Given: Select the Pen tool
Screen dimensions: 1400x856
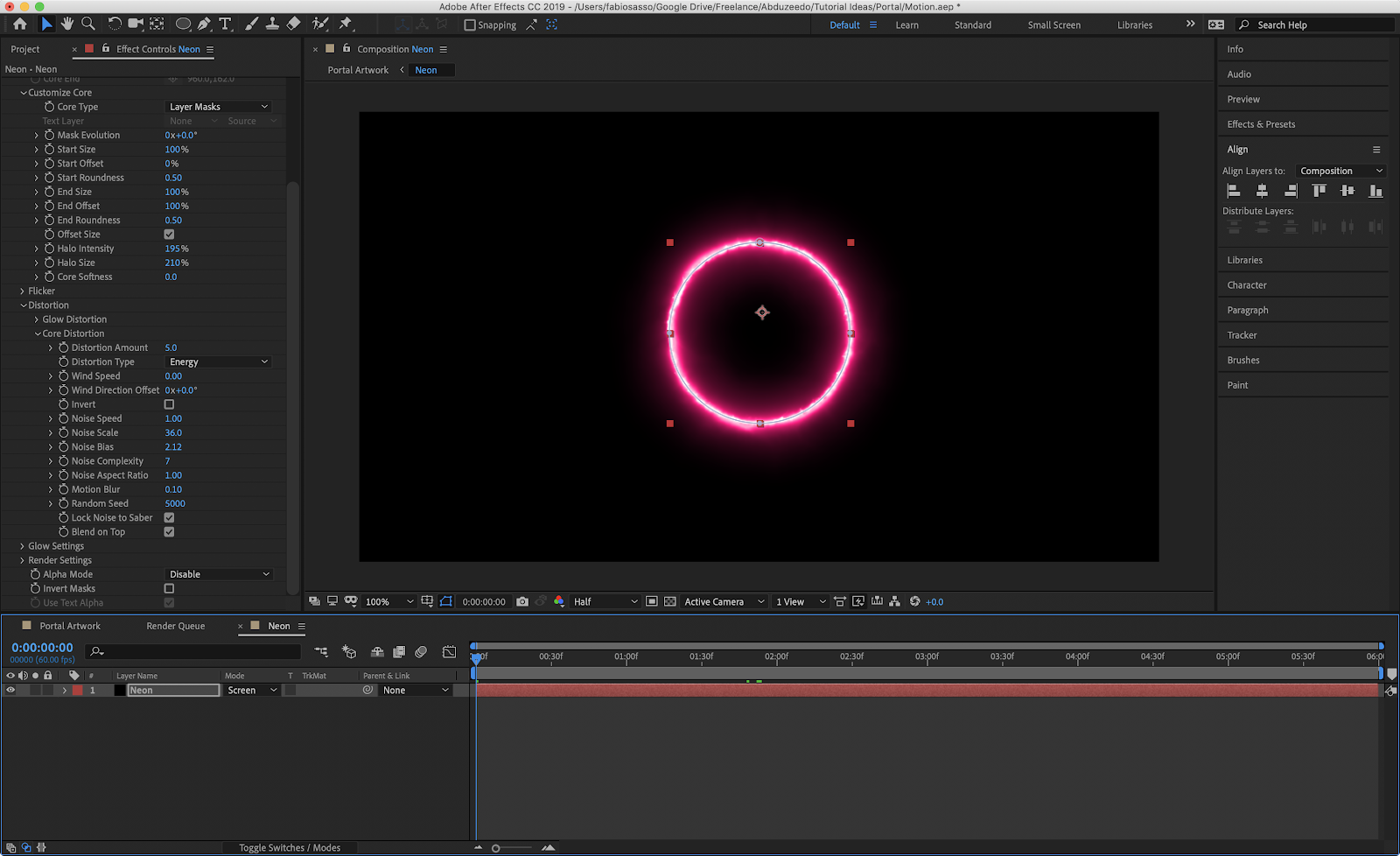Looking at the screenshot, I should click(204, 25).
